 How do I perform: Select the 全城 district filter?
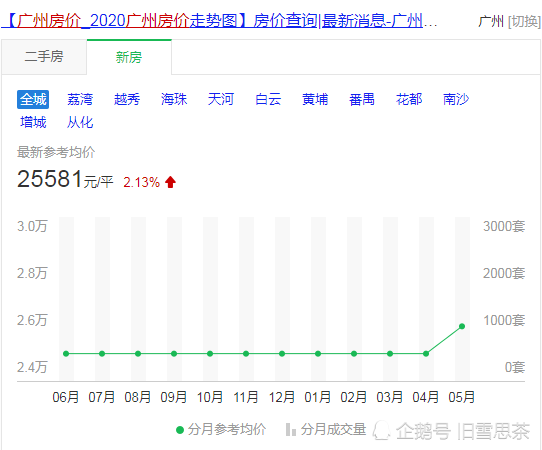pyautogui.click(x=33, y=100)
